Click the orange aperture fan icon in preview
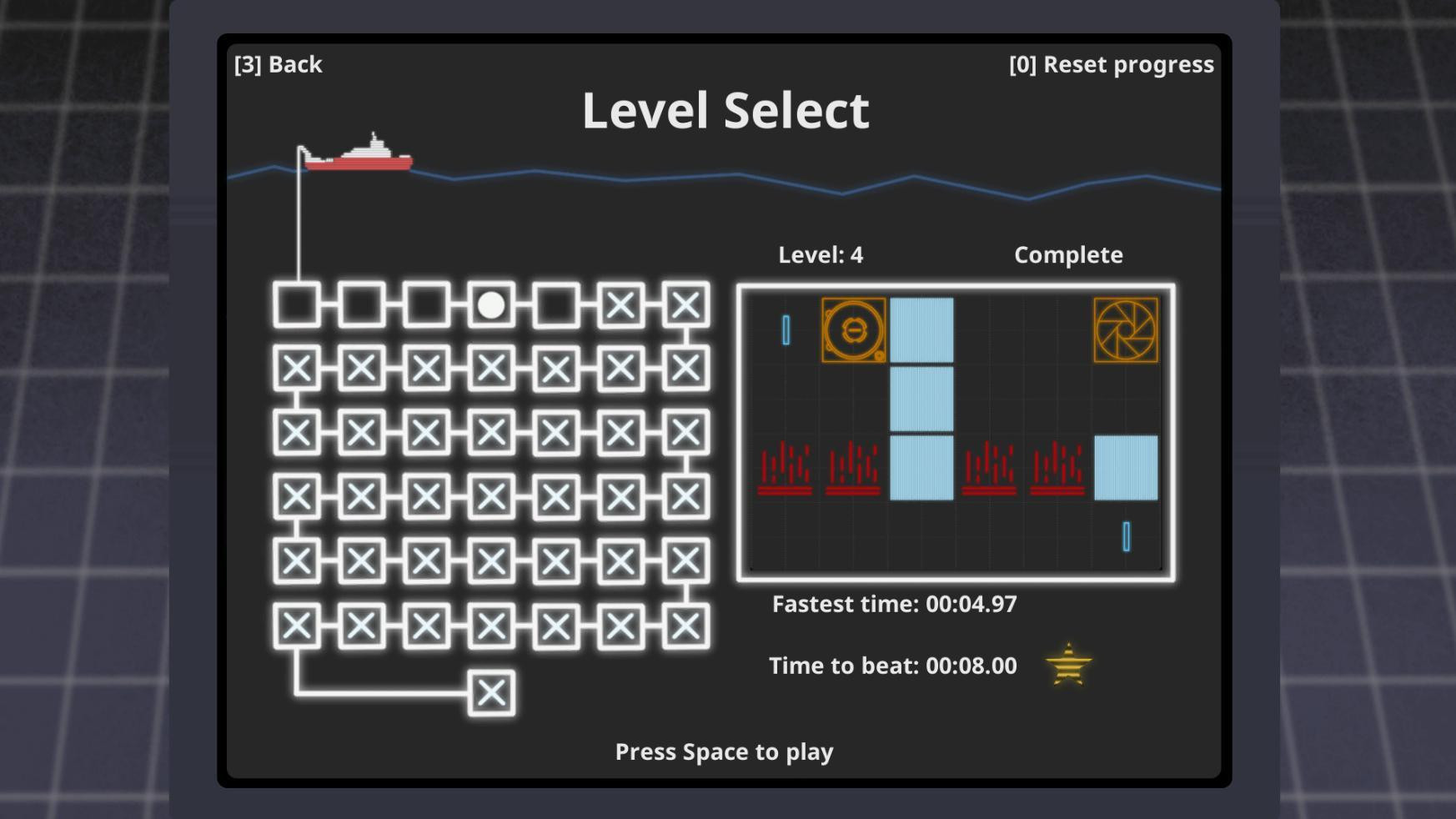The width and height of the screenshot is (1456, 819). pos(1125,330)
